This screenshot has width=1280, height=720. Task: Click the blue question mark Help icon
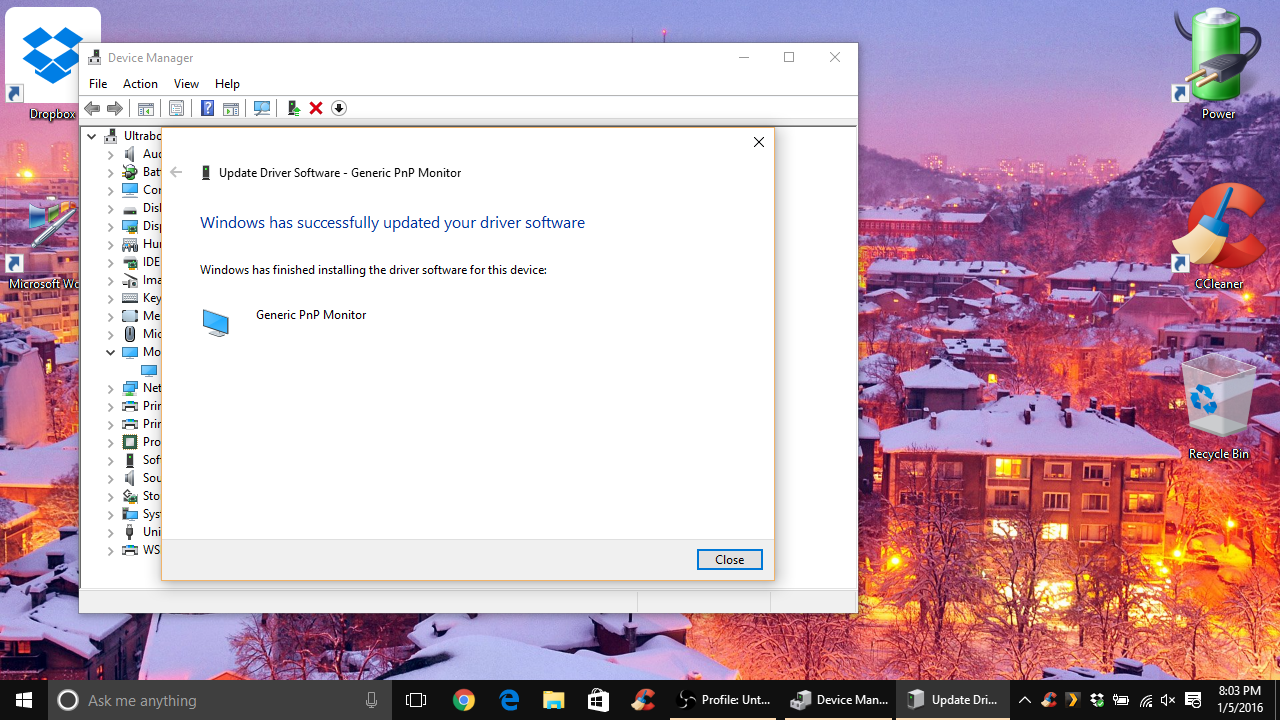(x=207, y=108)
